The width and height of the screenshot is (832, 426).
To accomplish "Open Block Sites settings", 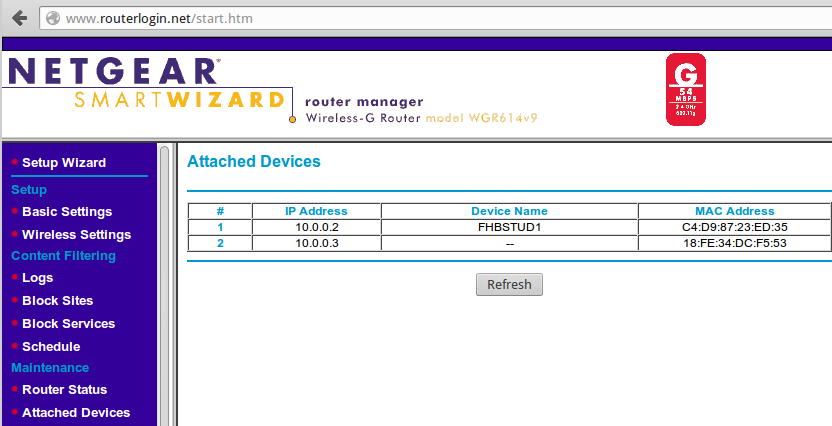I will [57, 300].
